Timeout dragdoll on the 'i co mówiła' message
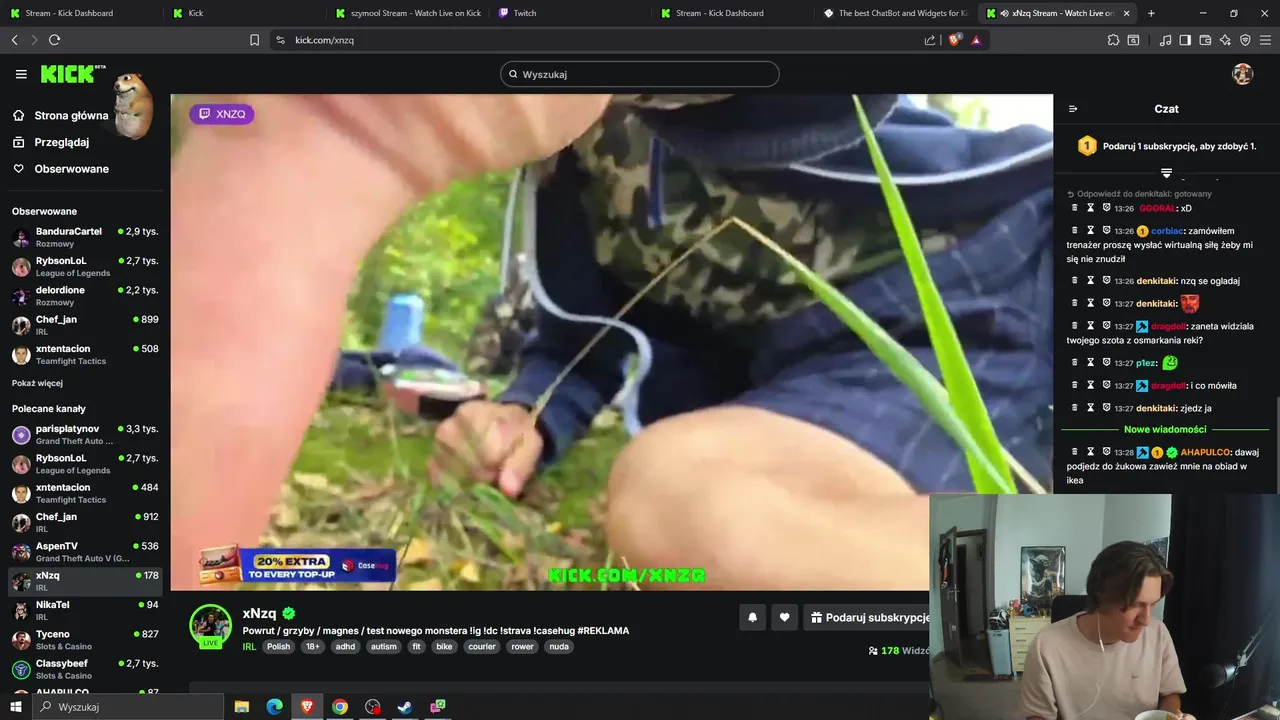Viewport: 1280px width, 720px height. click(1091, 386)
